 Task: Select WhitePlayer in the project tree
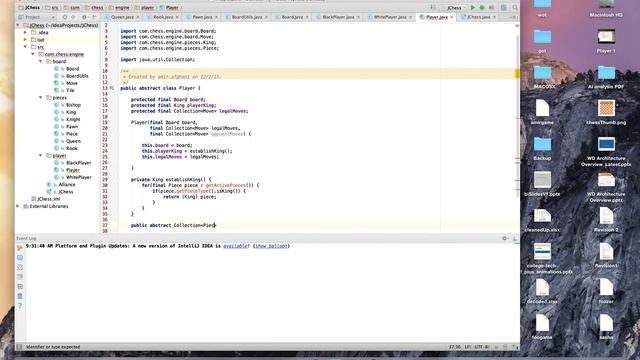78,177
